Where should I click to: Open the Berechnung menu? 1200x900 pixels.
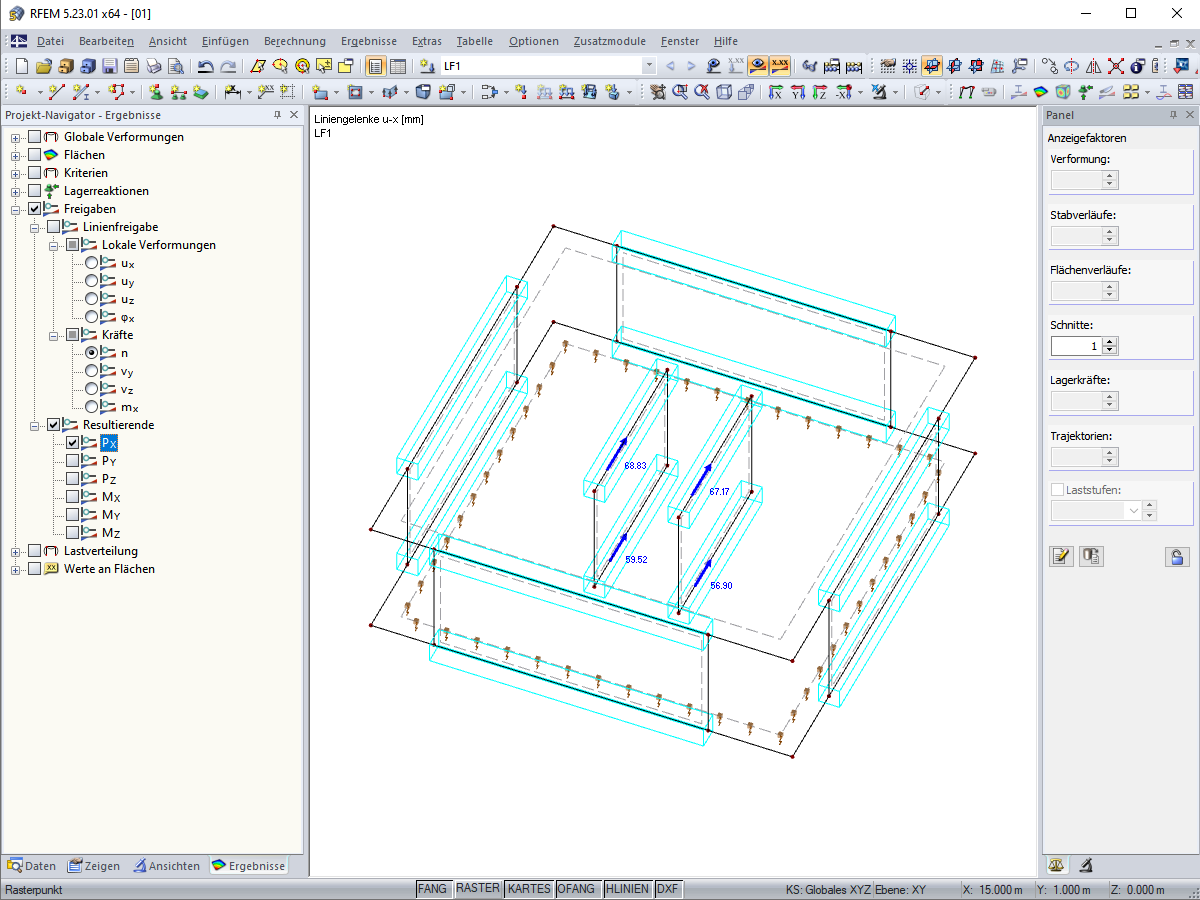[x=295, y=41]
